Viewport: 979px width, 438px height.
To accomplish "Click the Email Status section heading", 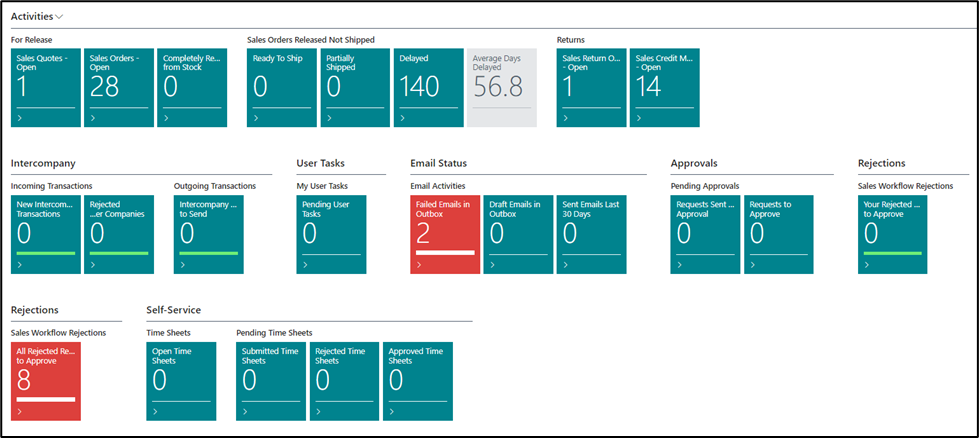I will [x=438, y=163].
